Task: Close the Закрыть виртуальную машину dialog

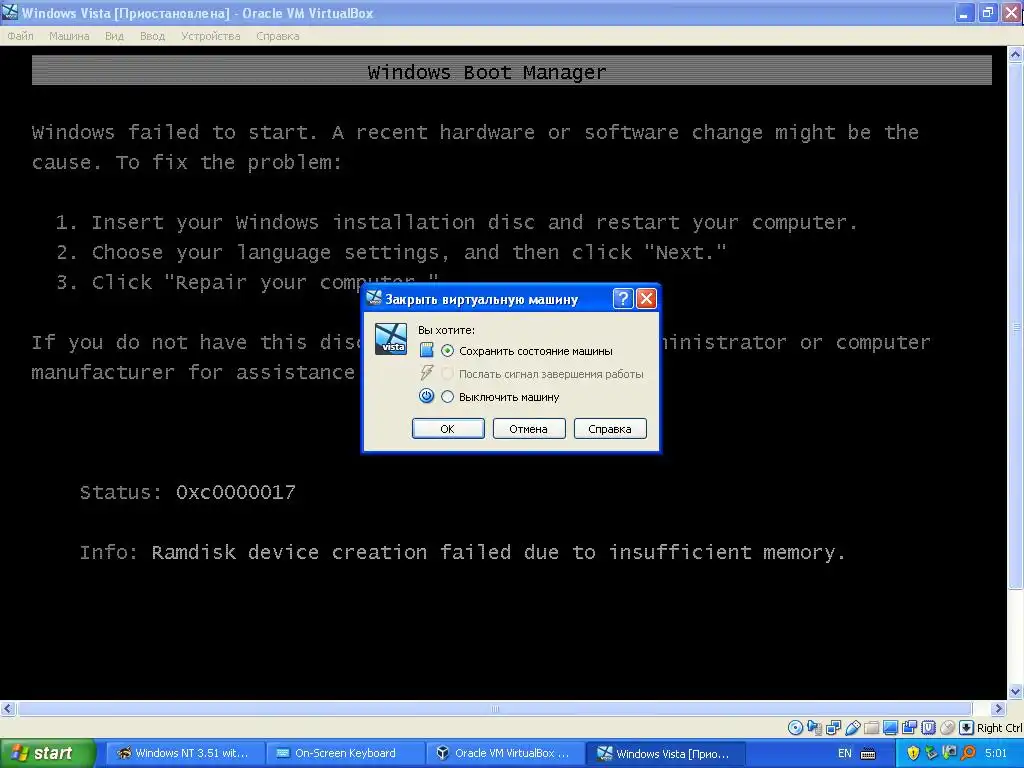Action: point(647,298)
